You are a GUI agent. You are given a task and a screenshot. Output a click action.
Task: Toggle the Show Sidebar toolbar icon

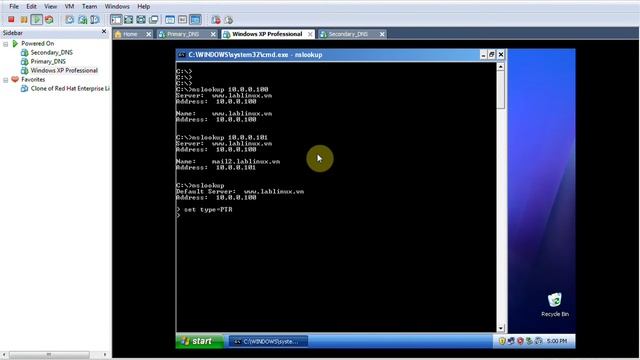pos(116,19)
